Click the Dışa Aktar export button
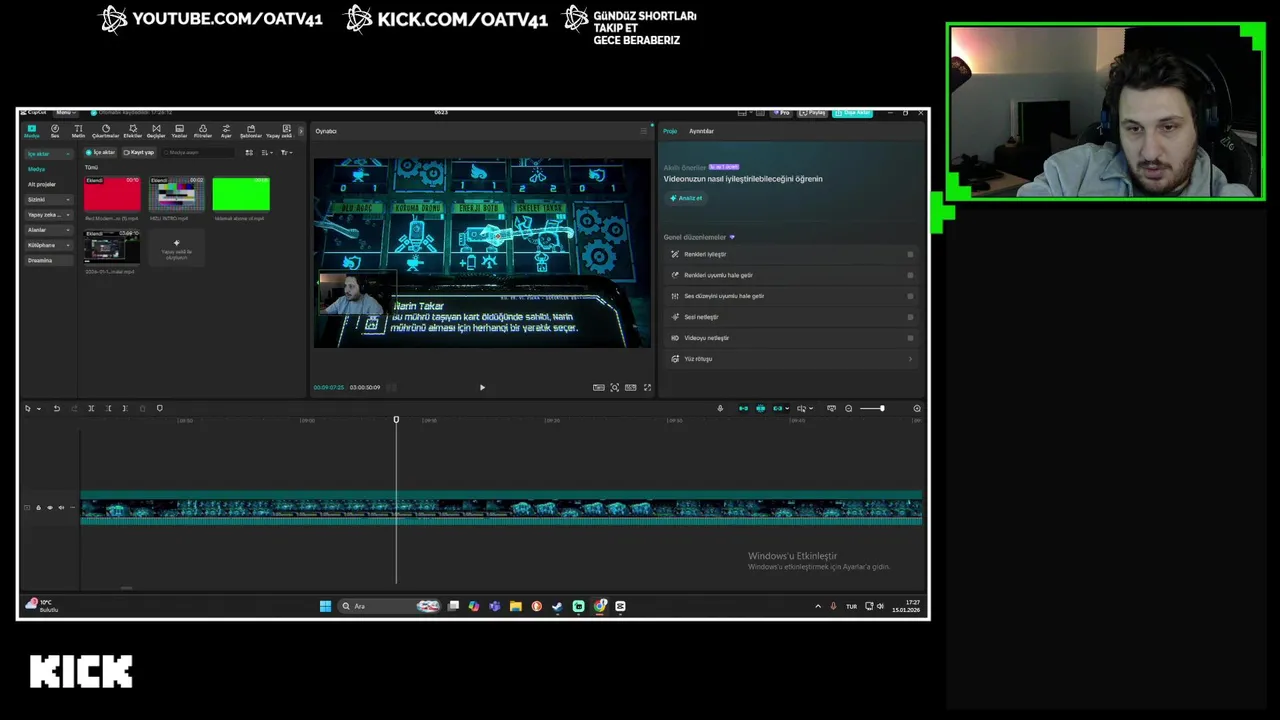 (x=853, y=113)
